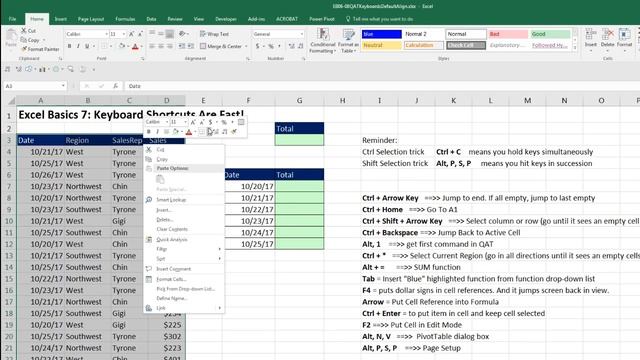The image size is (640, 360).
Task: Click the Name Box showing A3
Action: (x=34, y=86)
